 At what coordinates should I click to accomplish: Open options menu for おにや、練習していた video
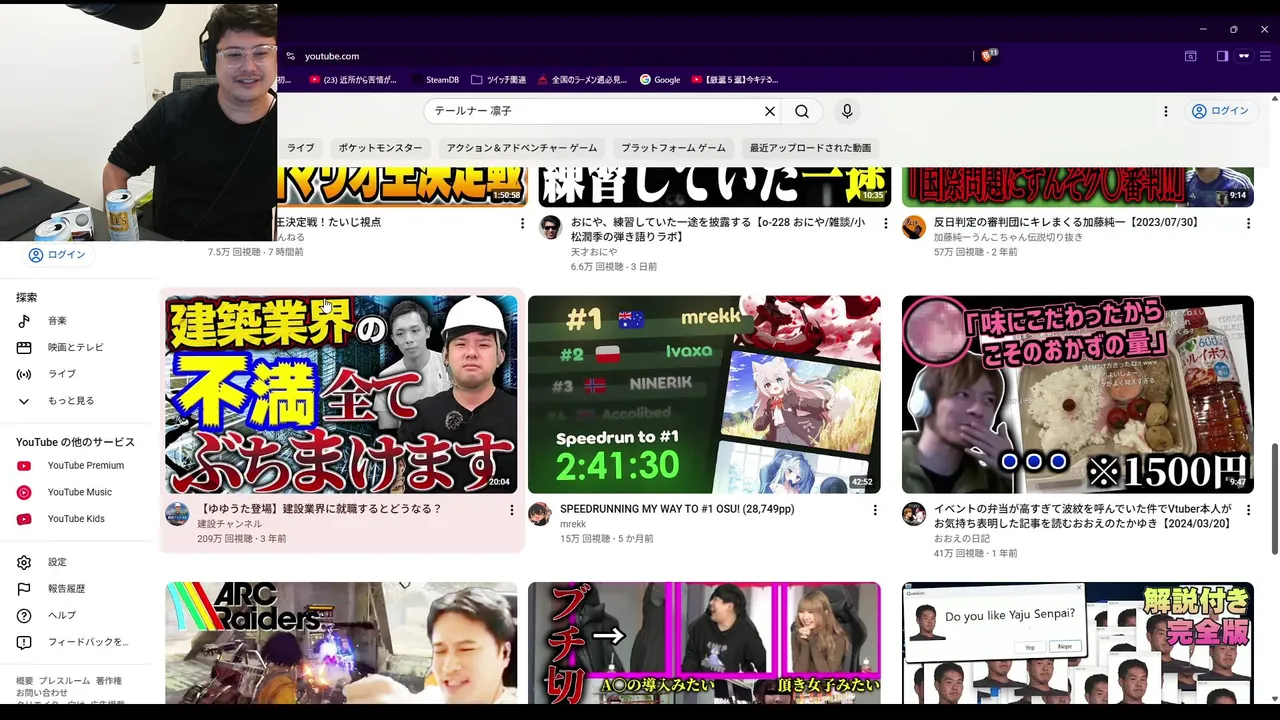885,223
